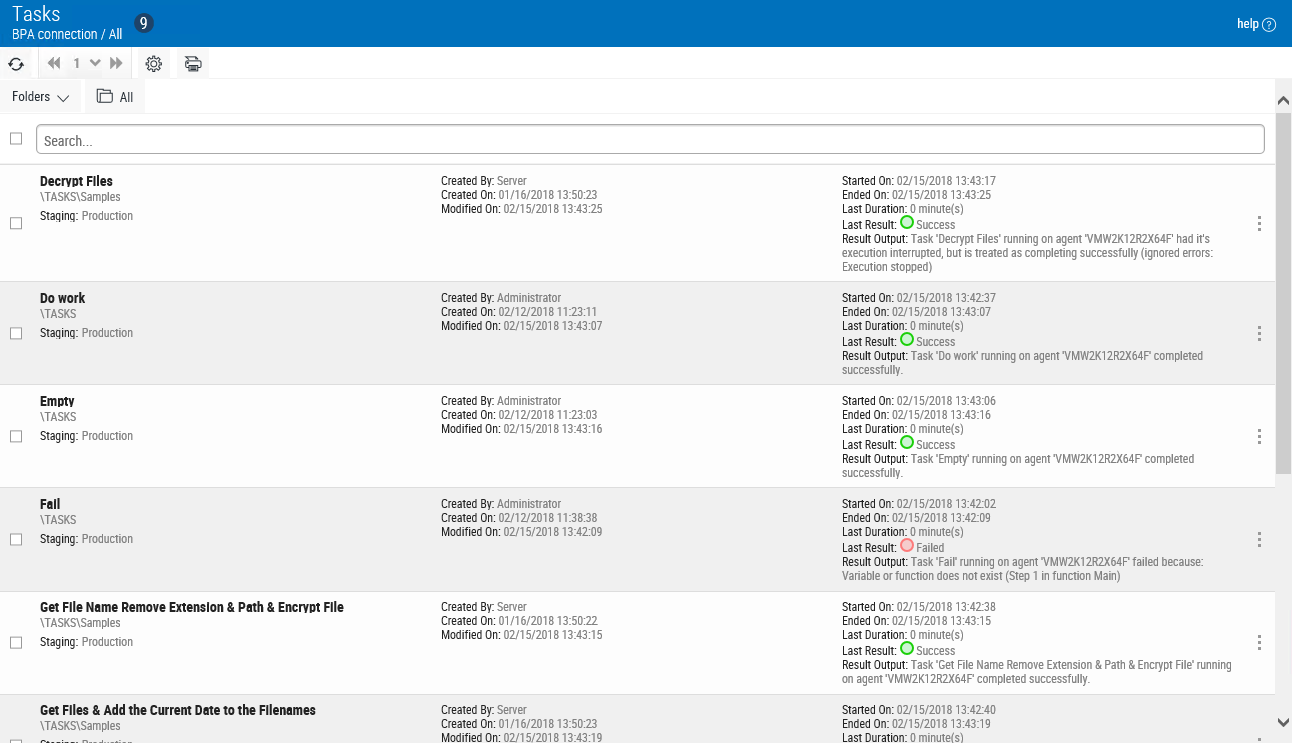Open the help icon at top right
The width and height of the screenshot is (1292, 743).
pyautogui.click(x=1269, y=25)
